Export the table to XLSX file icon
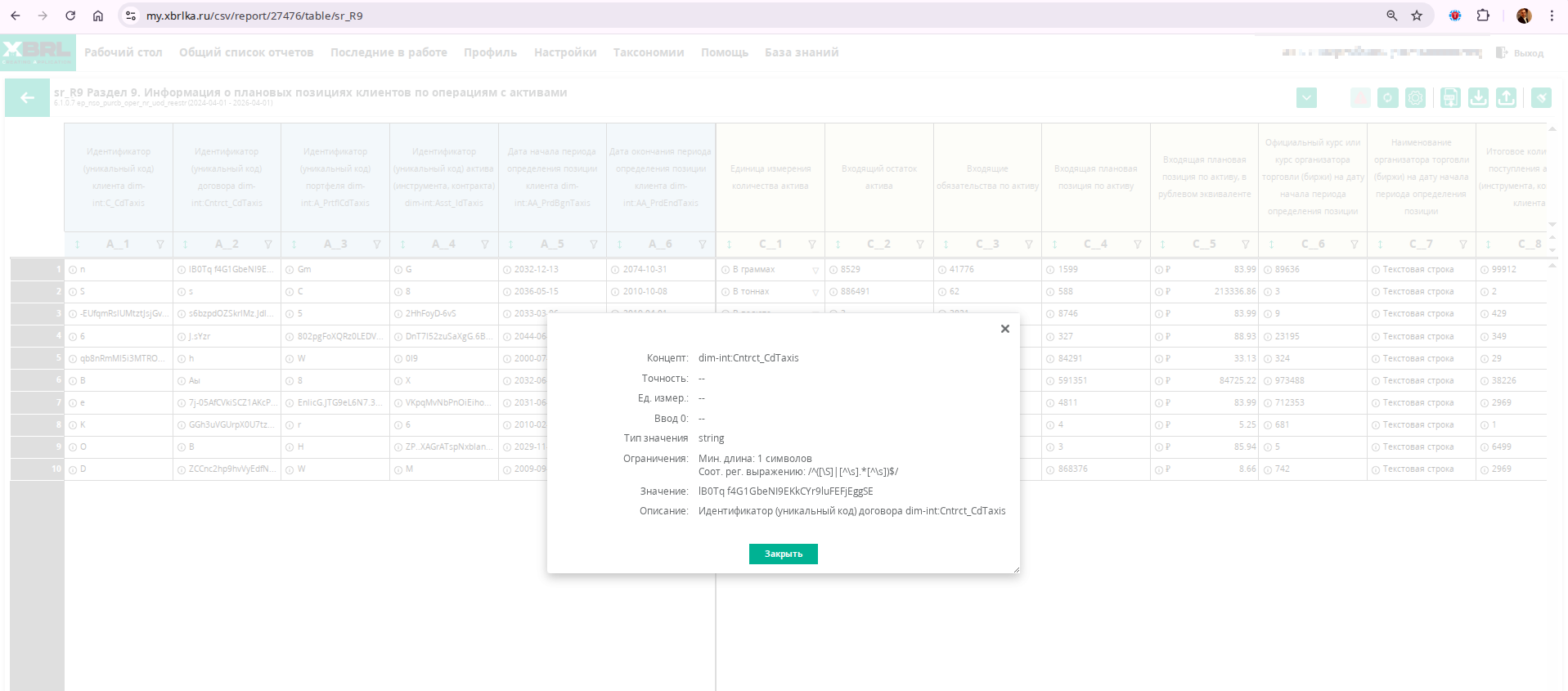Viewport: 1568px width, 691px height. pyautogui.click(x=1450, y=98)
